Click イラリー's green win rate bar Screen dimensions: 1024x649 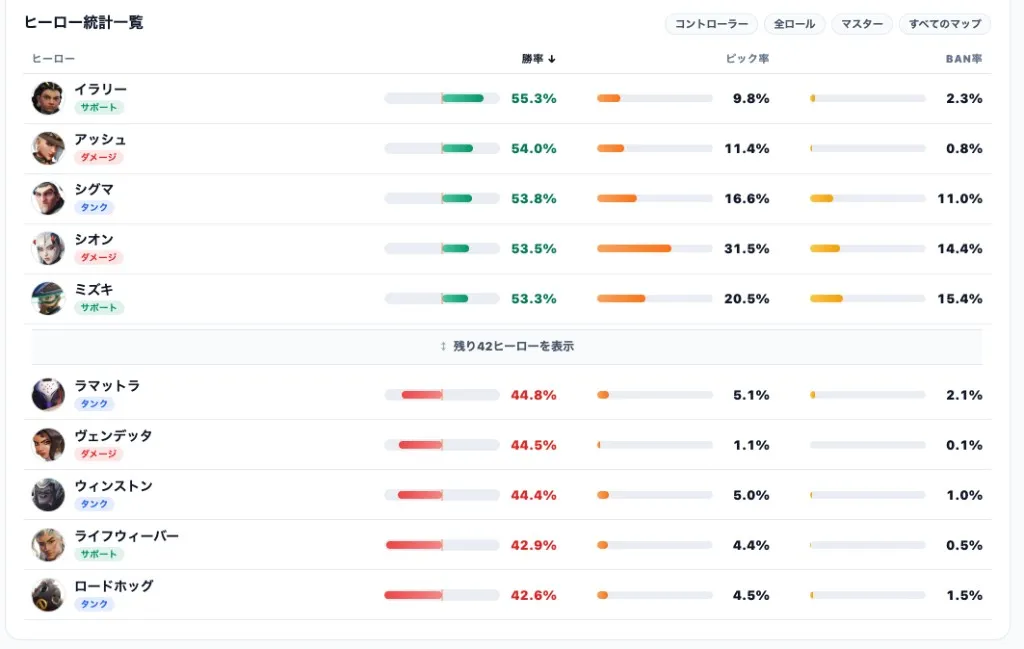[x=463, y=99]
